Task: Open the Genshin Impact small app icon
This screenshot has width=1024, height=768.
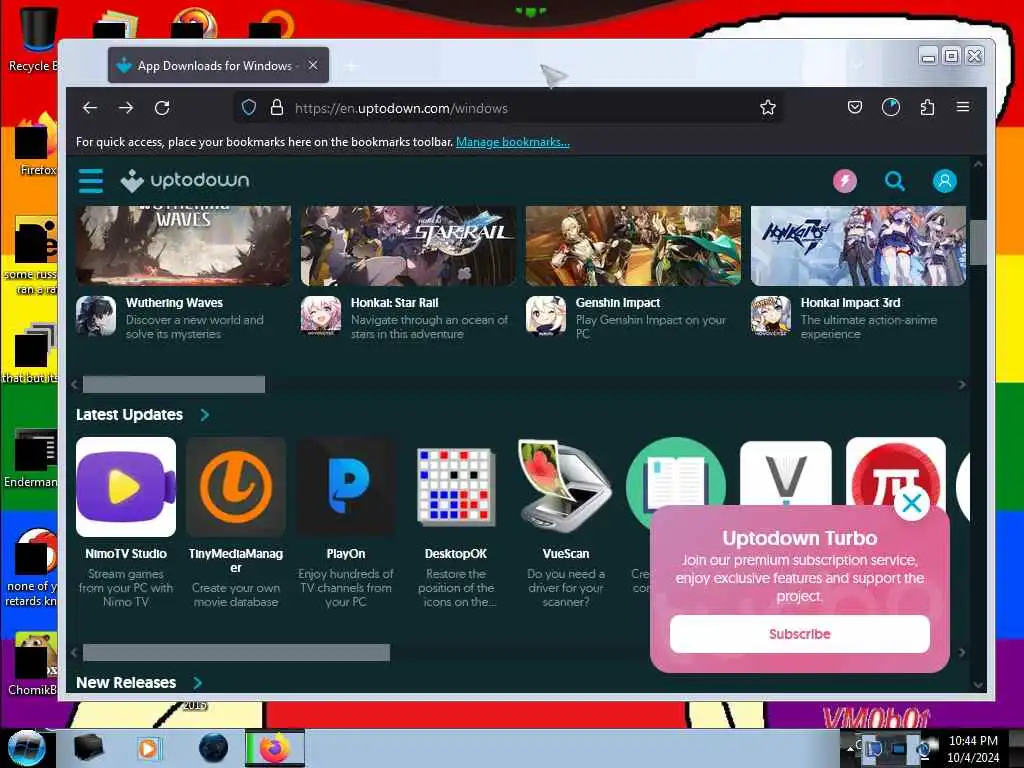Action: (x=546, y=316)
